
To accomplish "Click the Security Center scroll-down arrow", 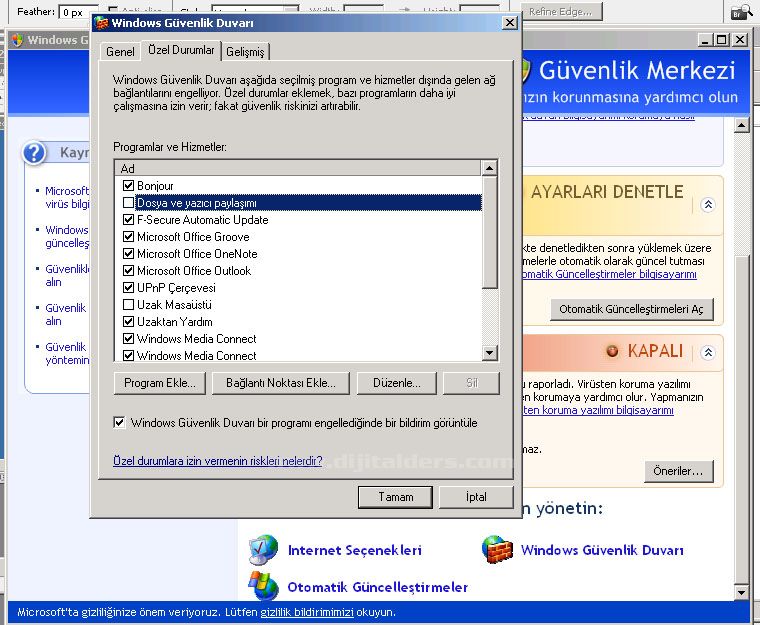I will [x=742, y=592].
